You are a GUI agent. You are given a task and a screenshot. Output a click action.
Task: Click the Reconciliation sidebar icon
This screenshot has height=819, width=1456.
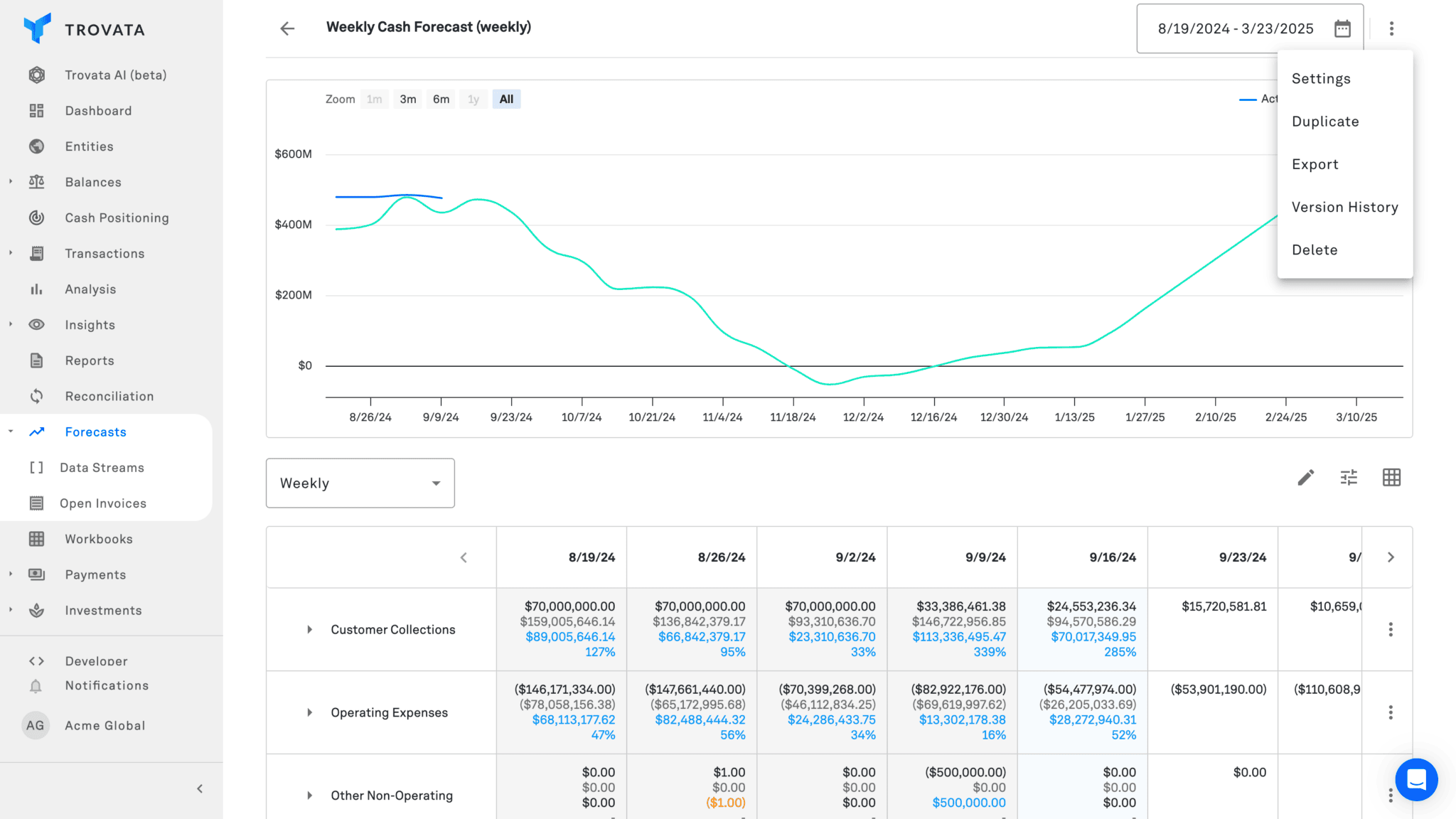coord(37,396)
